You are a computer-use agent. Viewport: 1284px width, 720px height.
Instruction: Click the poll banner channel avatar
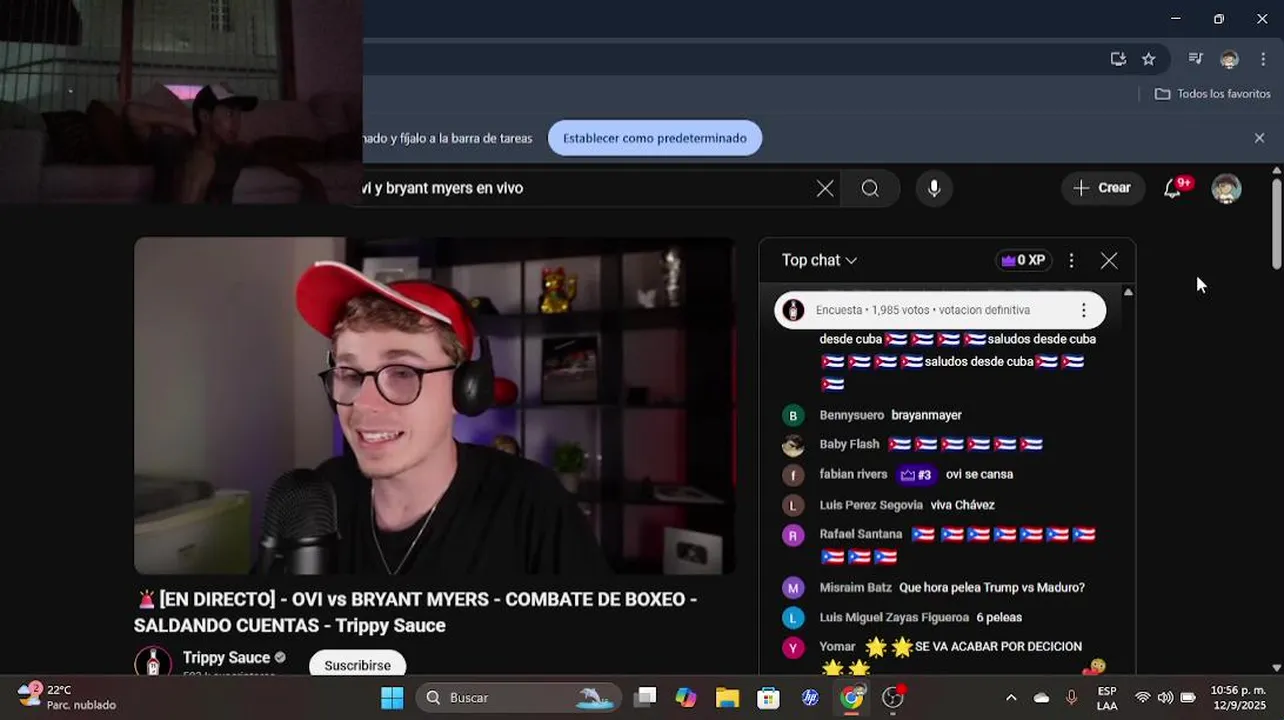[793, 310]
